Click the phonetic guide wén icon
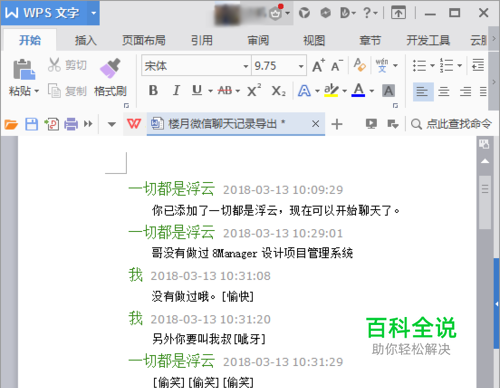Viewport: 500px width, 388px height. click(382, 65)
